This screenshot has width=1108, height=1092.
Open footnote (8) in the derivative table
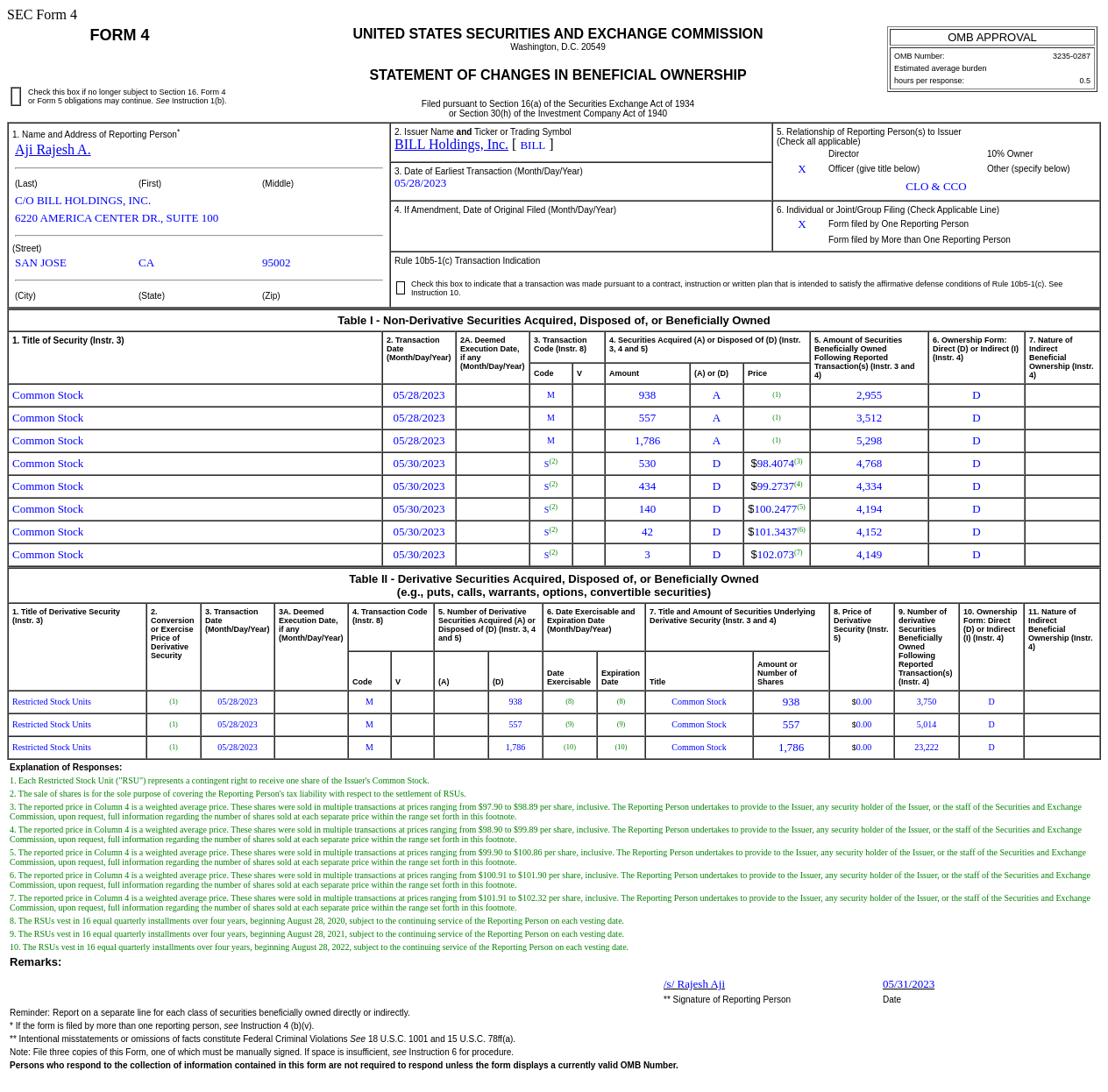[569, 701]
